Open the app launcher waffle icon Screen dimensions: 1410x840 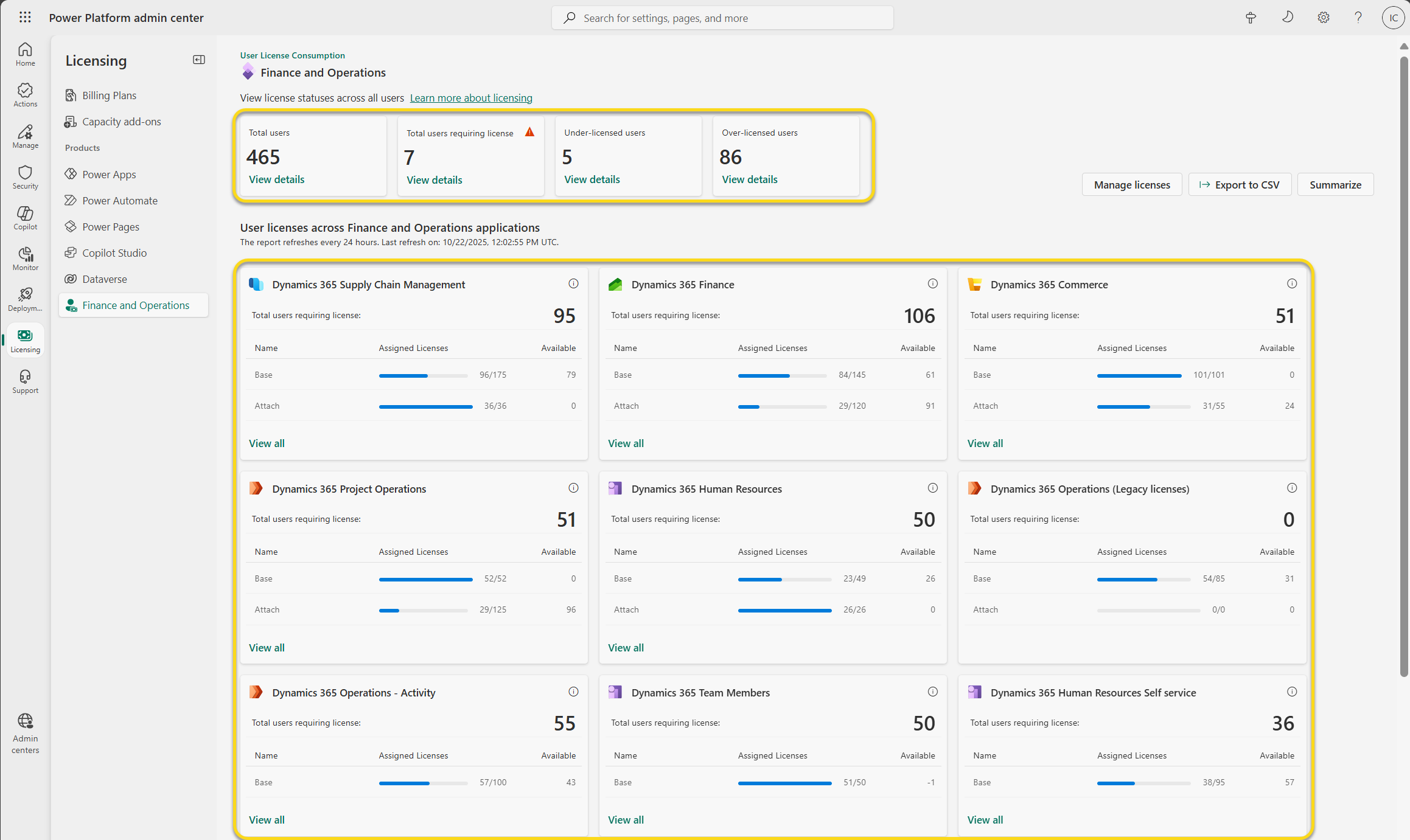[25, 18]
